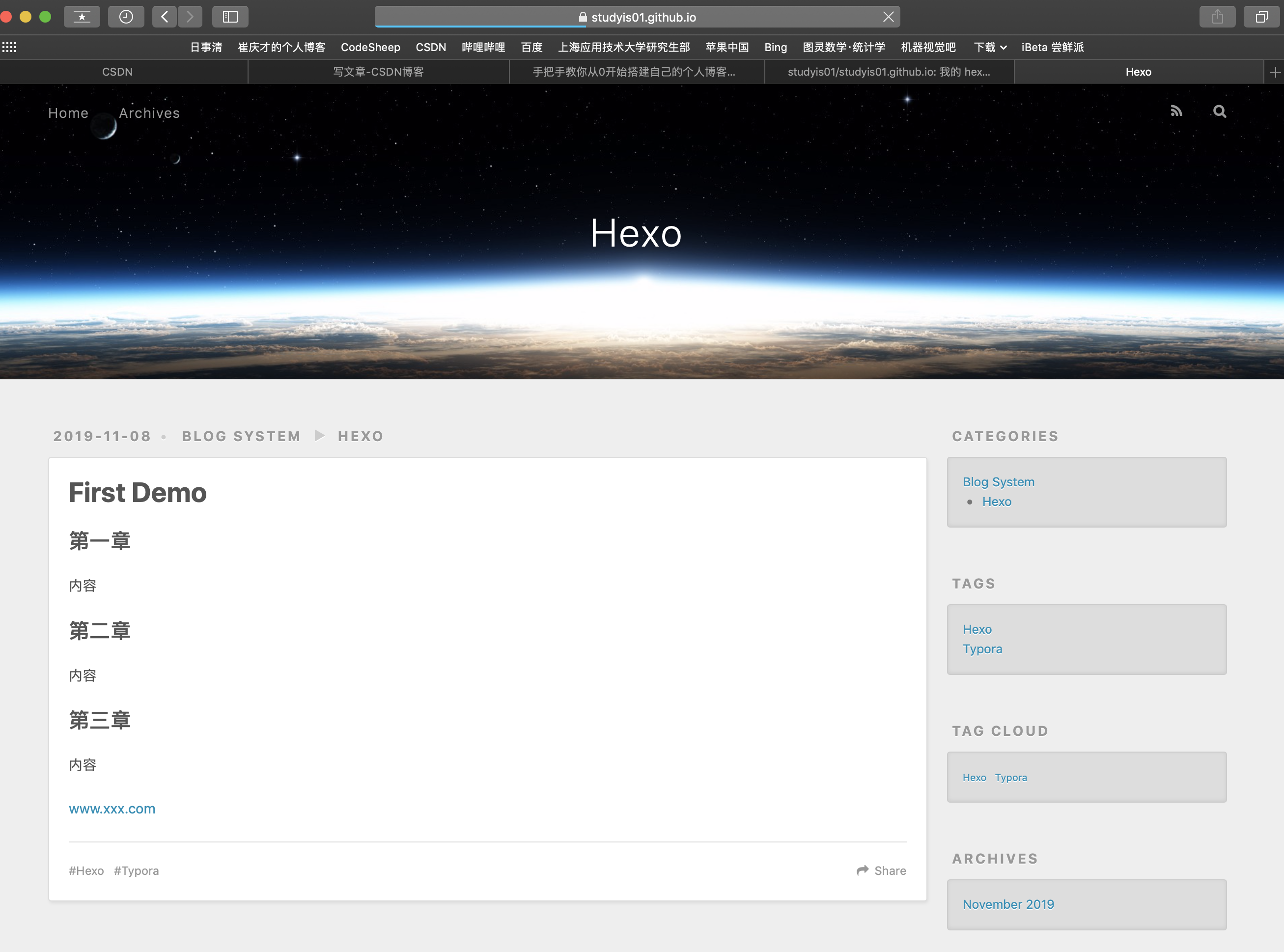Toggle the Safari sidebar button
Image resolution: width=1284 pixels, height=952 pixels.
click(x=230, y=17)
